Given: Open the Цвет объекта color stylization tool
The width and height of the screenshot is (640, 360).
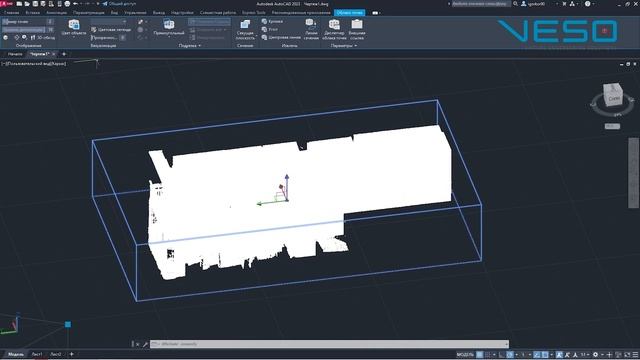Looking at the screenshot, I should (74, 27).
